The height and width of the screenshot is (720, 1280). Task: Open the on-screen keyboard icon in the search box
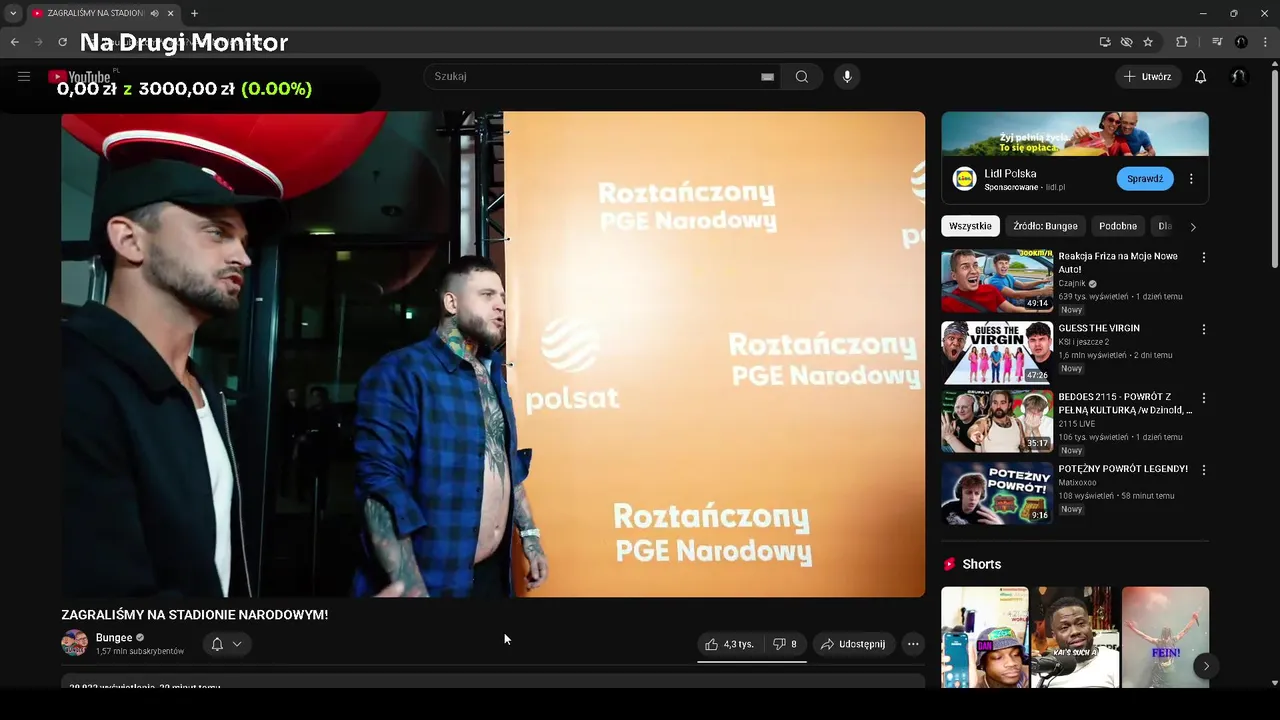point(767,77)
